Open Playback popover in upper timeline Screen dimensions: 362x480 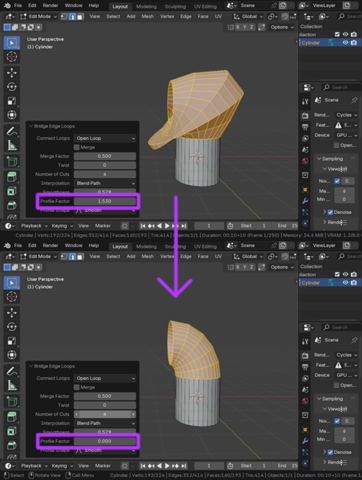click(x=34, y=226)
